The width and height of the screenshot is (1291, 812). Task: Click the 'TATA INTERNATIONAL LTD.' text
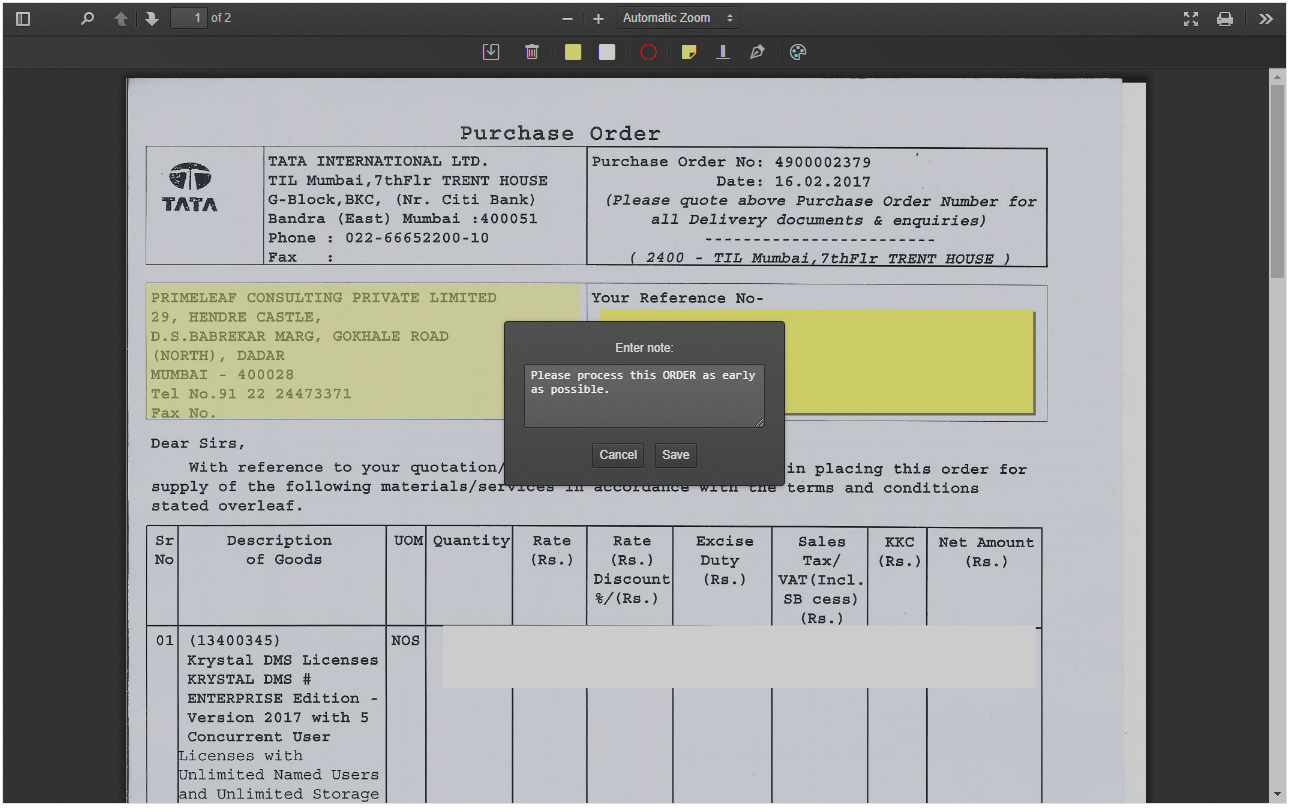click(378, 161)
